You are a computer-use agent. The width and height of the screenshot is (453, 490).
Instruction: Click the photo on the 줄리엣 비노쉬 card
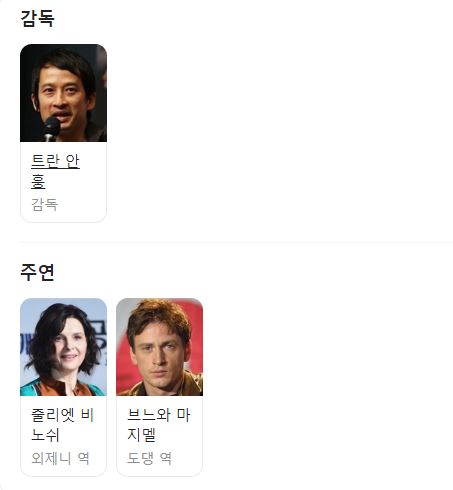pos(63,347)
